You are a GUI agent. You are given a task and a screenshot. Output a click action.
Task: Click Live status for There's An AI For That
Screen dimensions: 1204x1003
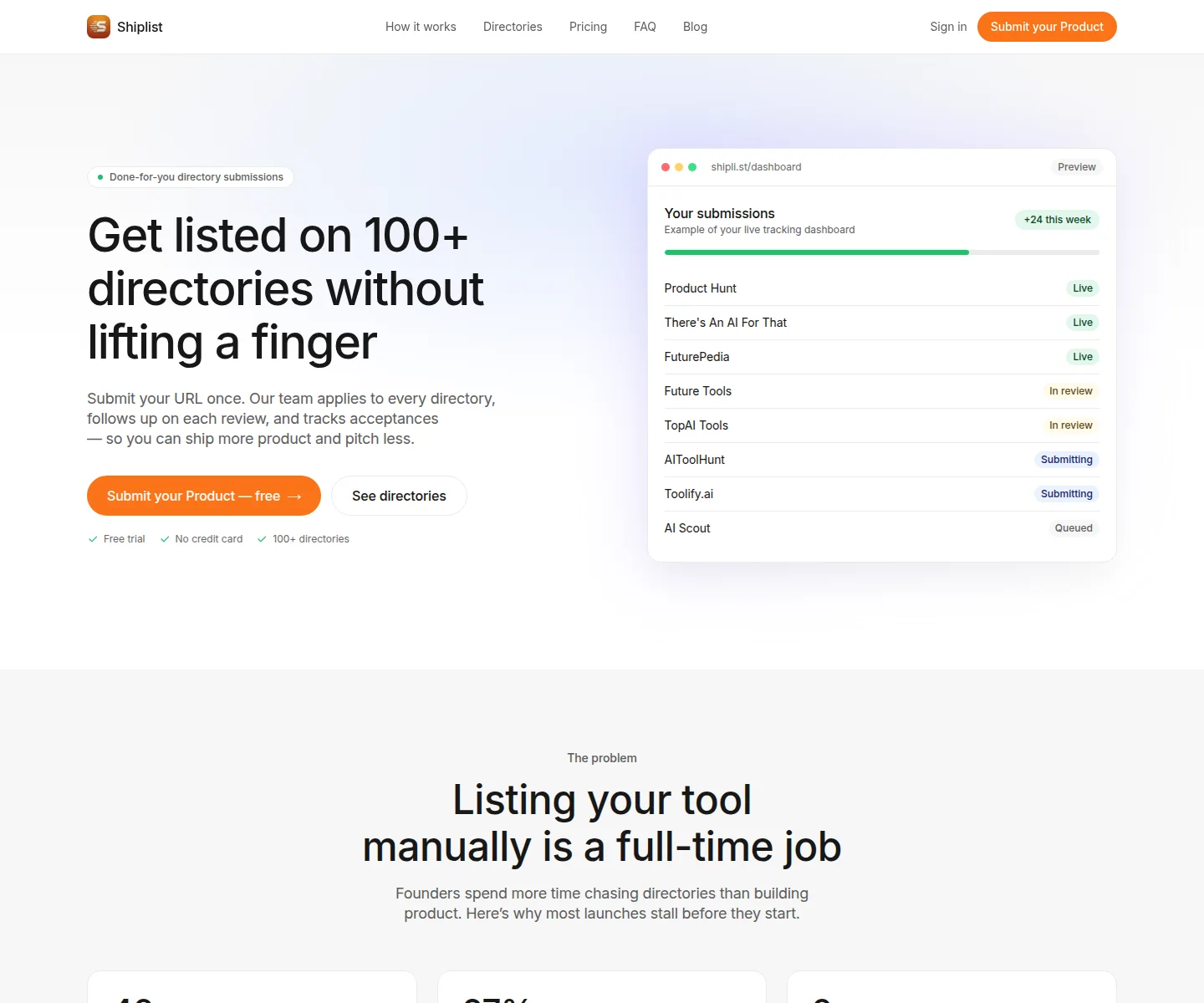click(x=1083, y=323)
